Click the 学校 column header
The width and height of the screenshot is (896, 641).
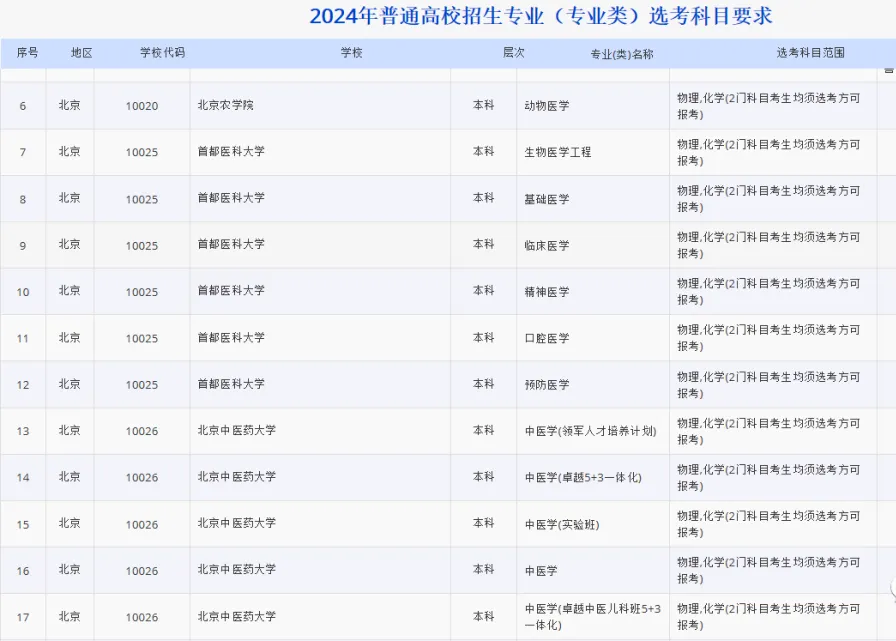tap(351, 53)
